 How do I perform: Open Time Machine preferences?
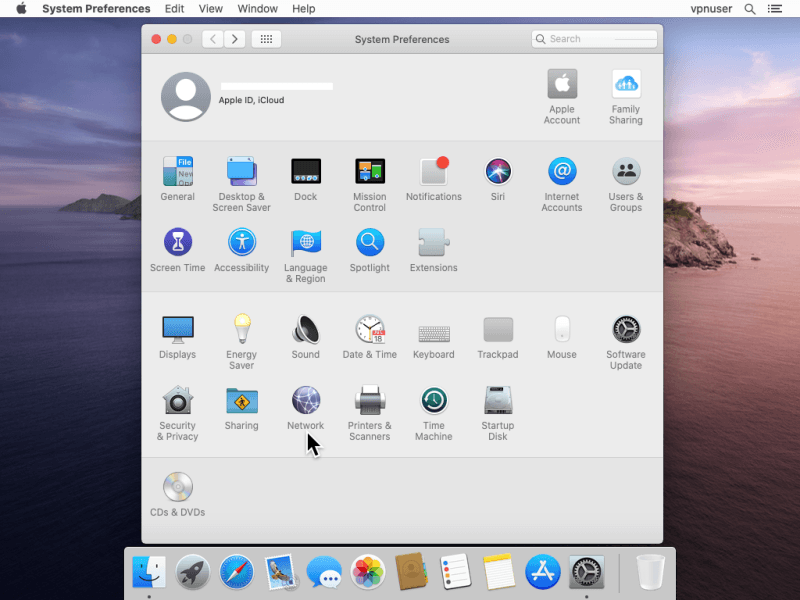pyautogui.click(x=433, y=402)
